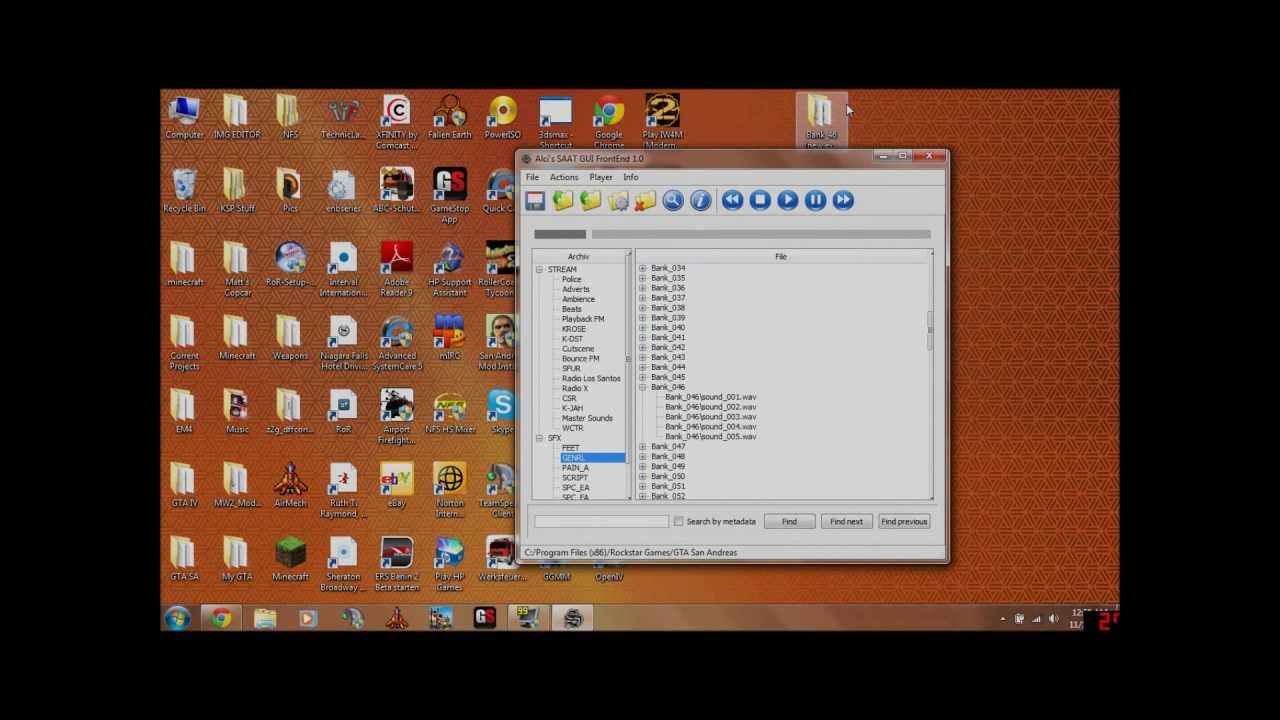Select the Computer desktop icon

185,118
